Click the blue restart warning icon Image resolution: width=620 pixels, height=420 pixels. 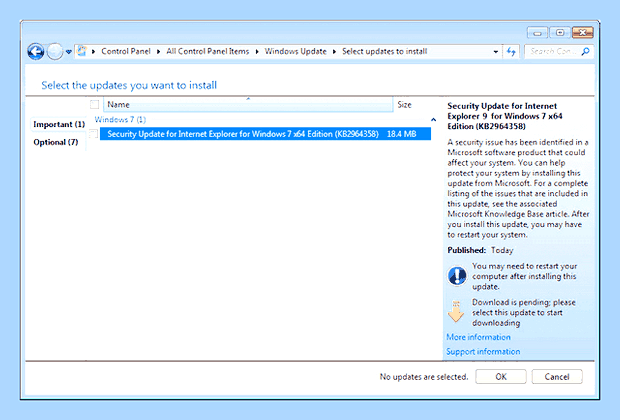(x=457, y=276)
